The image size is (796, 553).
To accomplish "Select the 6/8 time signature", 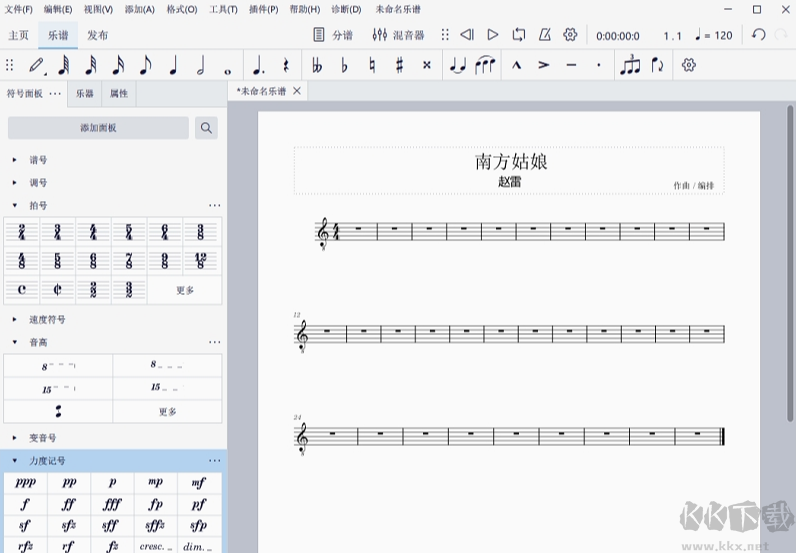I will coord(93,261).
